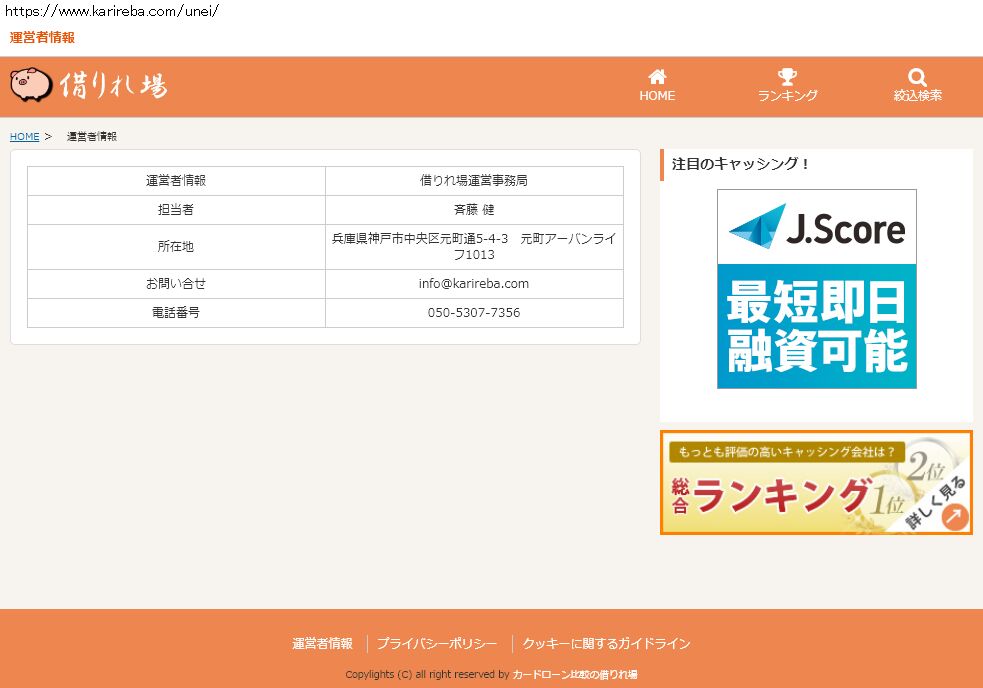This screenshot has width=983, height=688.
Task: Open the footer 運営者情報 link
Action: pos(322,644)
